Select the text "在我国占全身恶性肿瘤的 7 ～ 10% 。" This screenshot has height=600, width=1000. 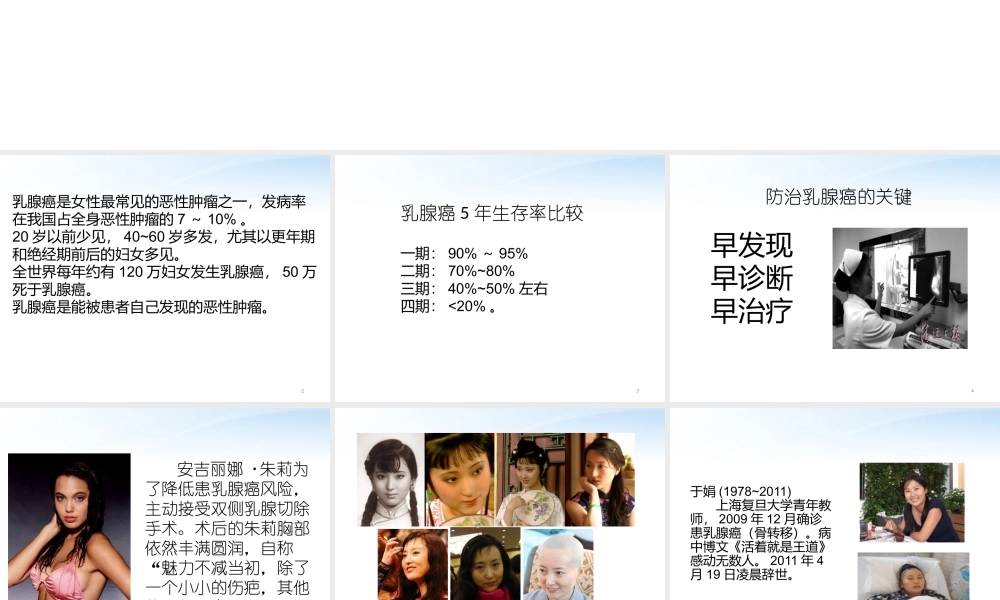click(130, 219)
